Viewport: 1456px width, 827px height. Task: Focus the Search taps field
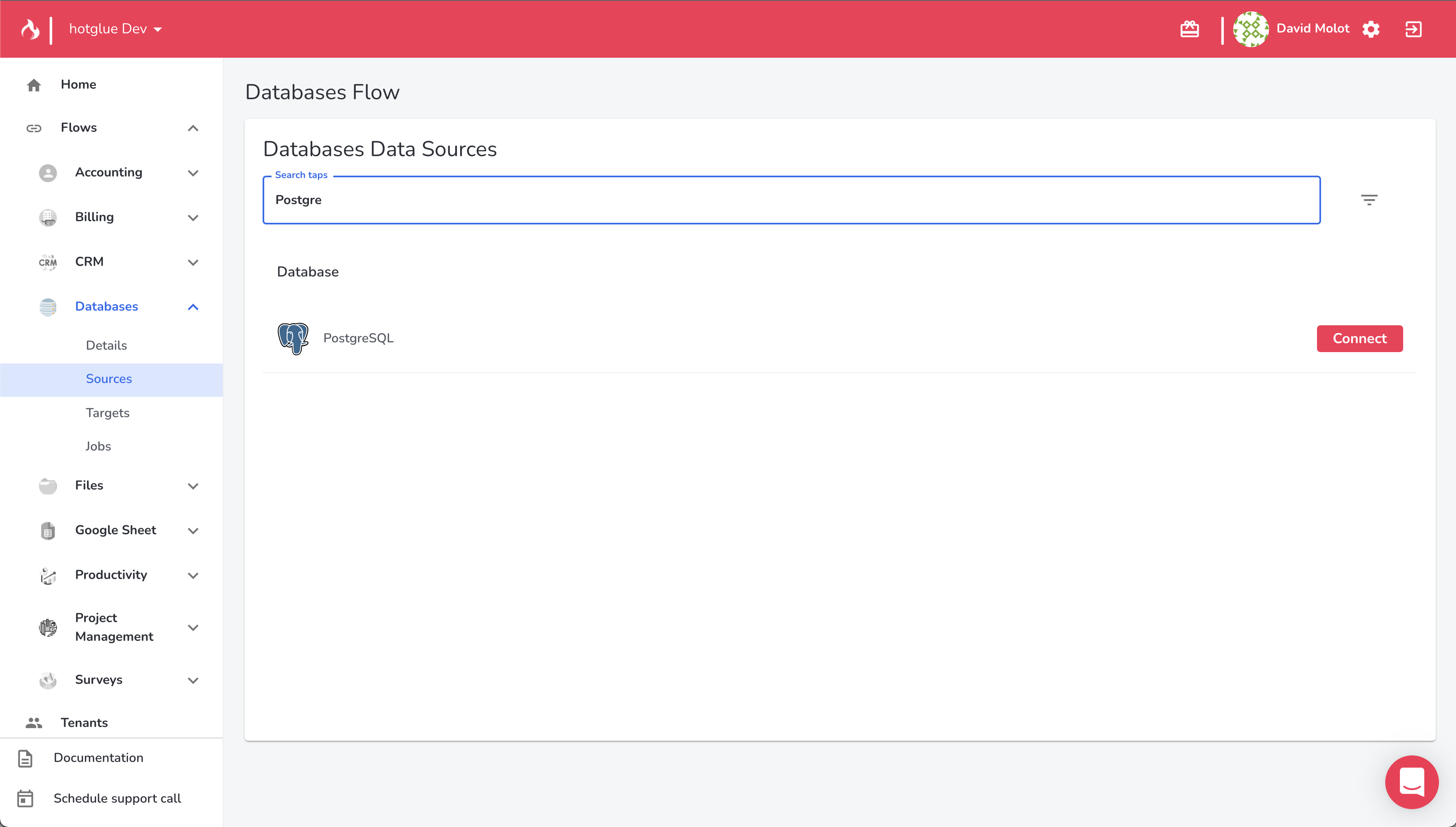click(791, 200)
